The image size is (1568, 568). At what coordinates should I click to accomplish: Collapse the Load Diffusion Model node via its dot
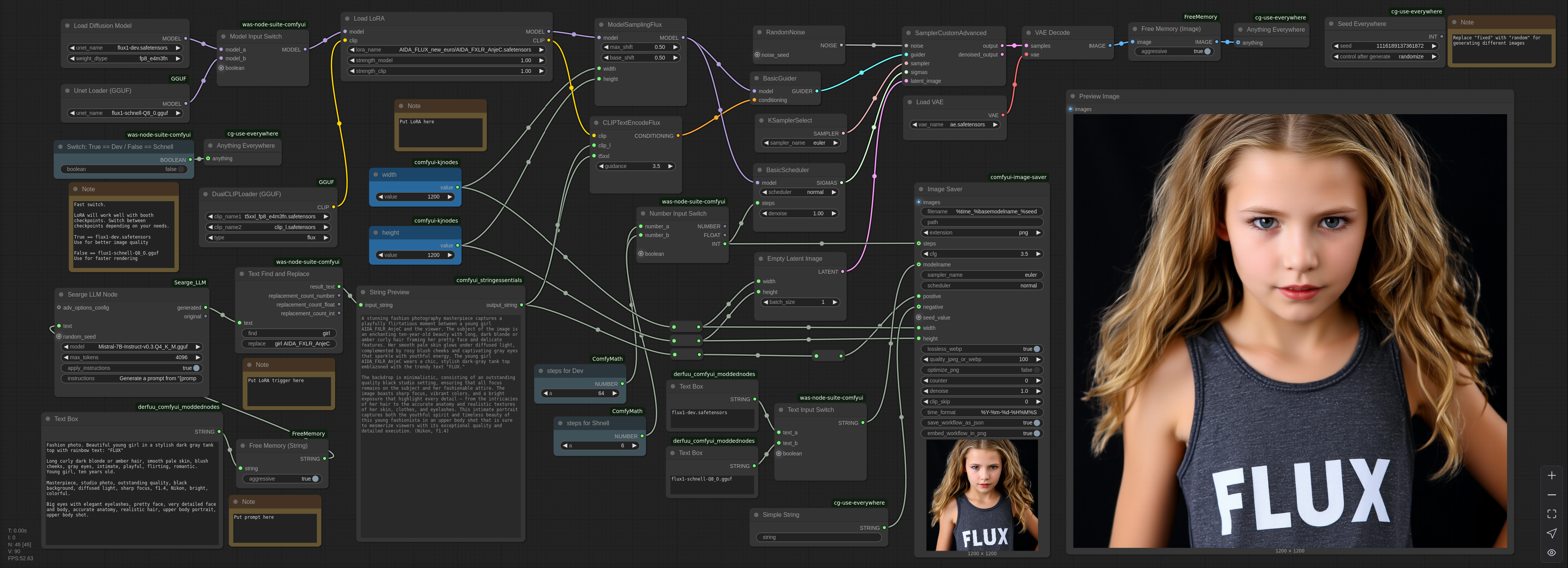pyautogui.click(x=68, y=26)
